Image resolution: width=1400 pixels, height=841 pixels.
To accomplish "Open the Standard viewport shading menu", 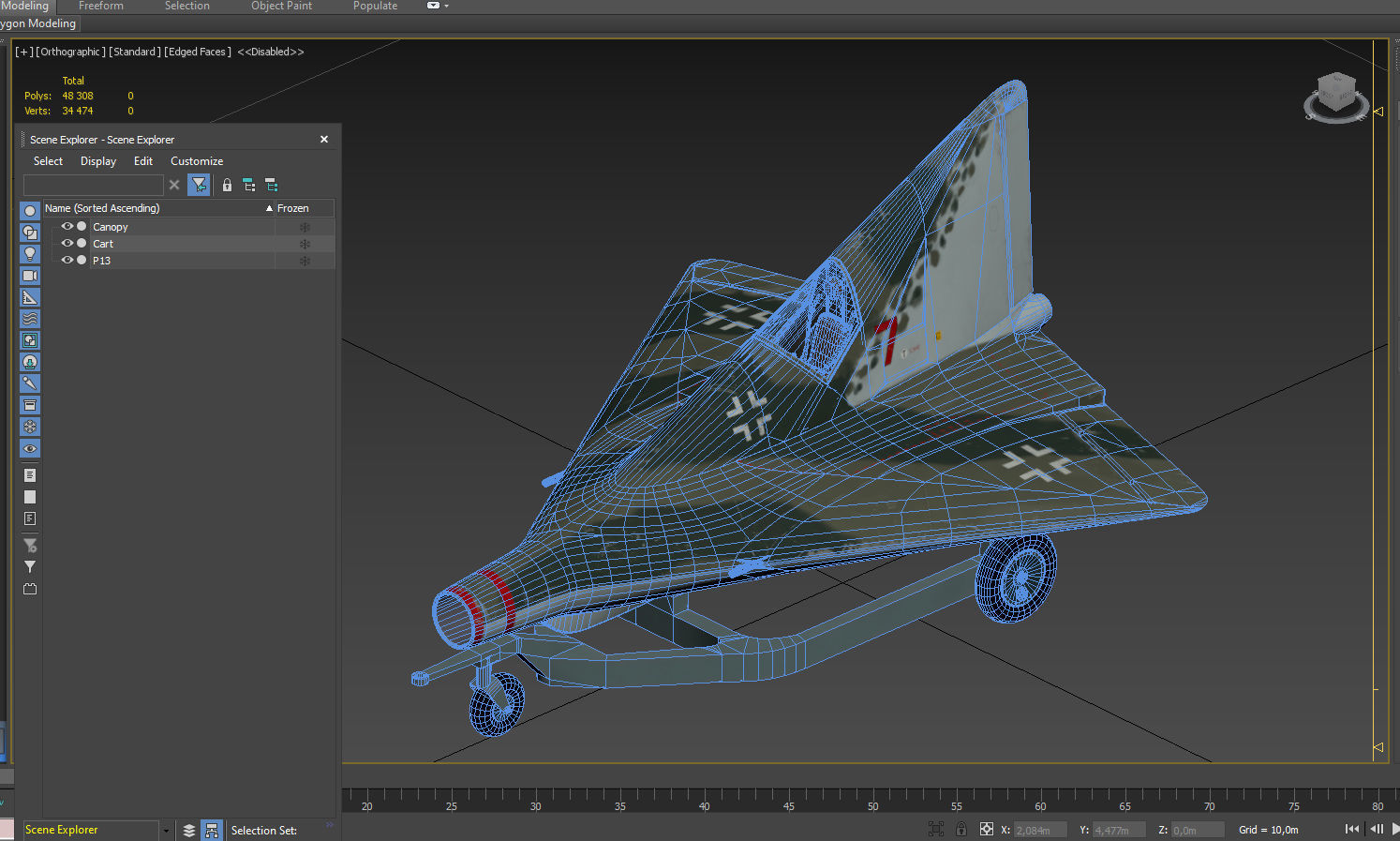I will tap(136, 52).
